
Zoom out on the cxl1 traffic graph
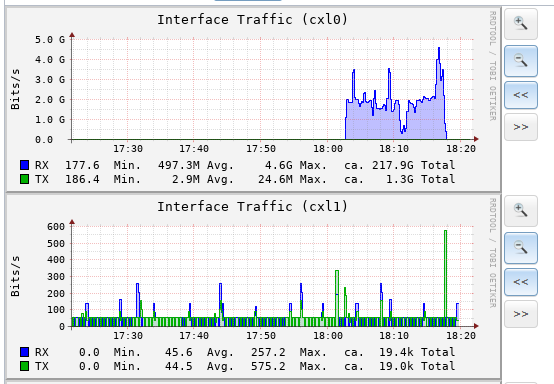coord(521,248)
